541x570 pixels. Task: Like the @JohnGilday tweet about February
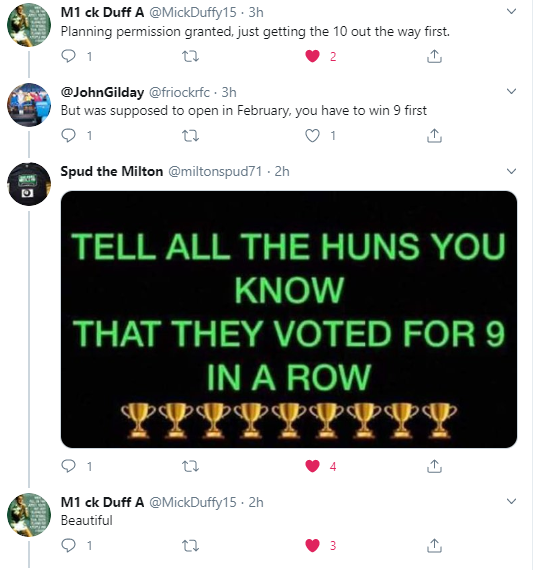tap(312, 136)
